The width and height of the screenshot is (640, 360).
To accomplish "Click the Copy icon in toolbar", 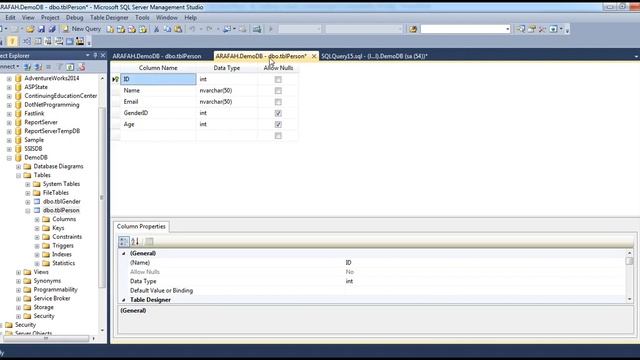I will 167,29.
